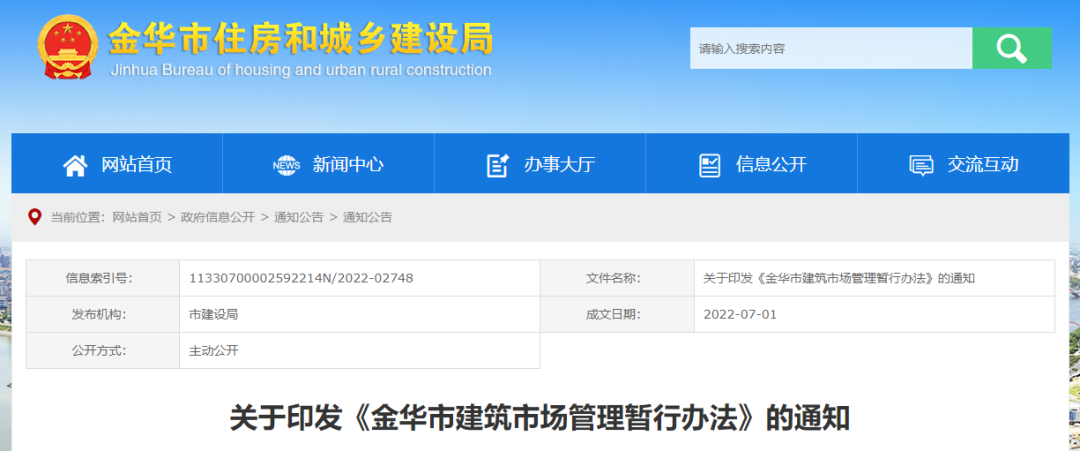Click the chat bubble icon beside 交流互动
Viewport: 1080px width, 451px height.
(x=921, y=165)
